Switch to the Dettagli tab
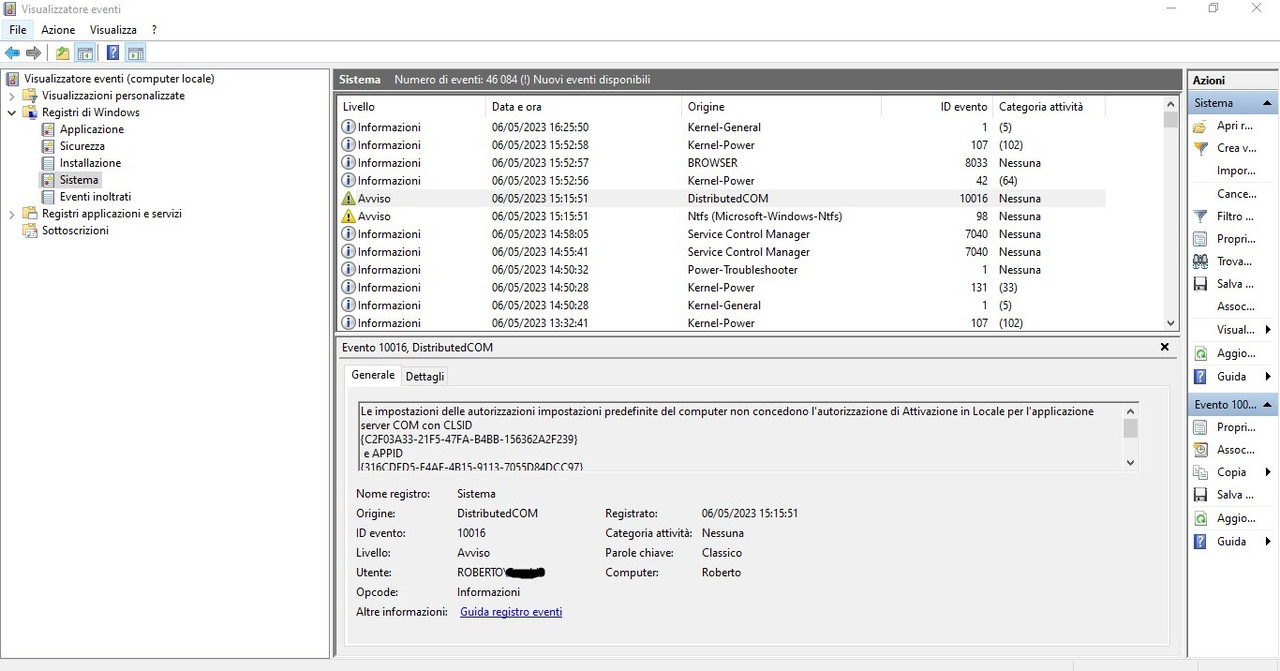 click(x=425, y=376)
